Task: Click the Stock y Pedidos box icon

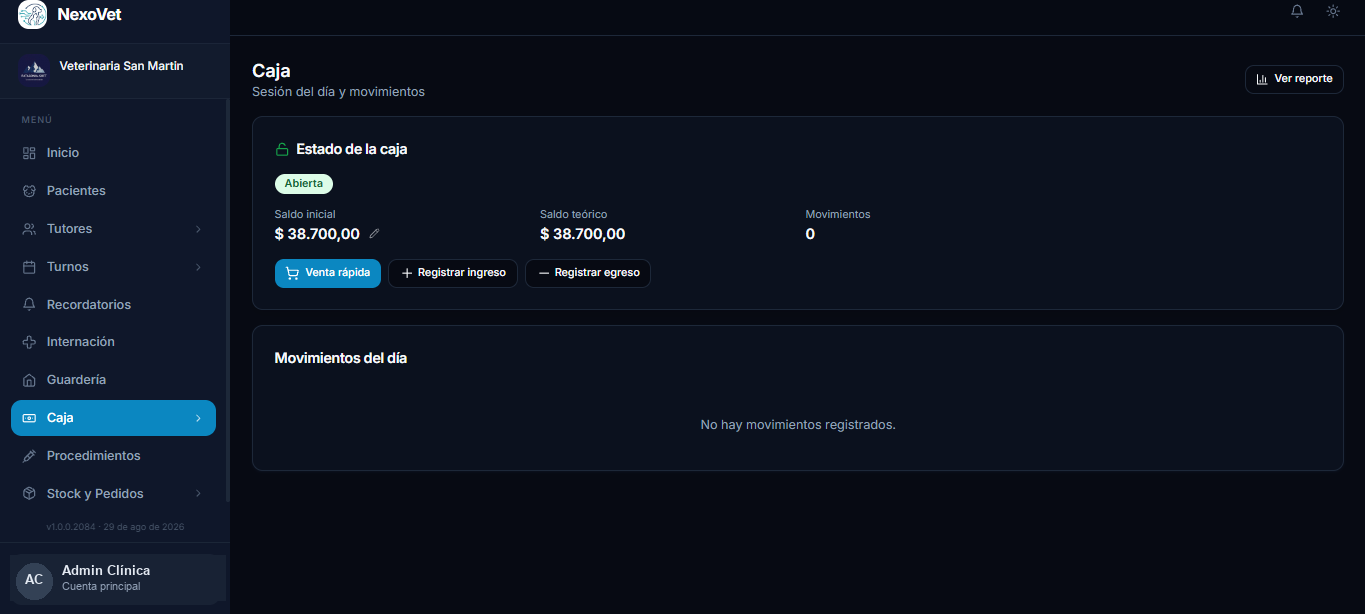Action: coord(29,494)
